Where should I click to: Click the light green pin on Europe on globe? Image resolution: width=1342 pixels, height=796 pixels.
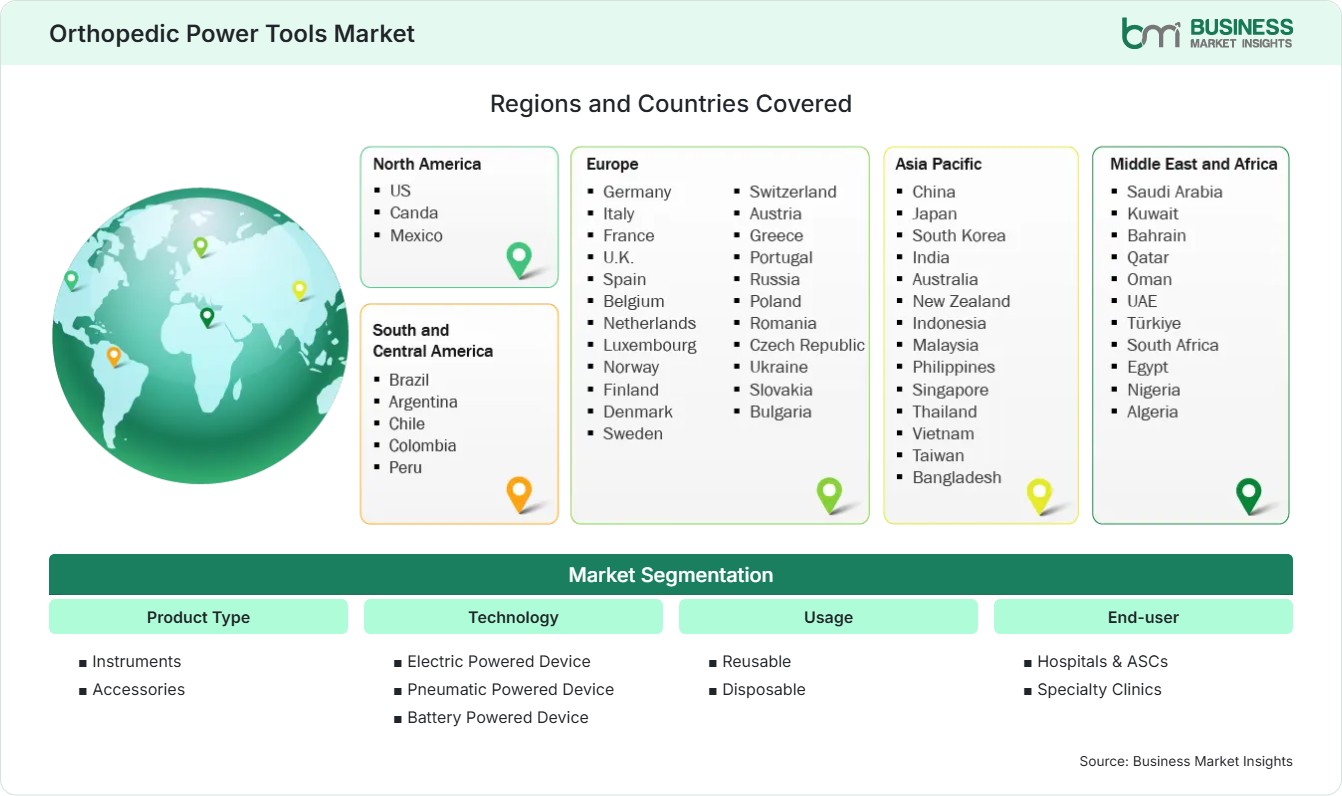tap(200, 246)
